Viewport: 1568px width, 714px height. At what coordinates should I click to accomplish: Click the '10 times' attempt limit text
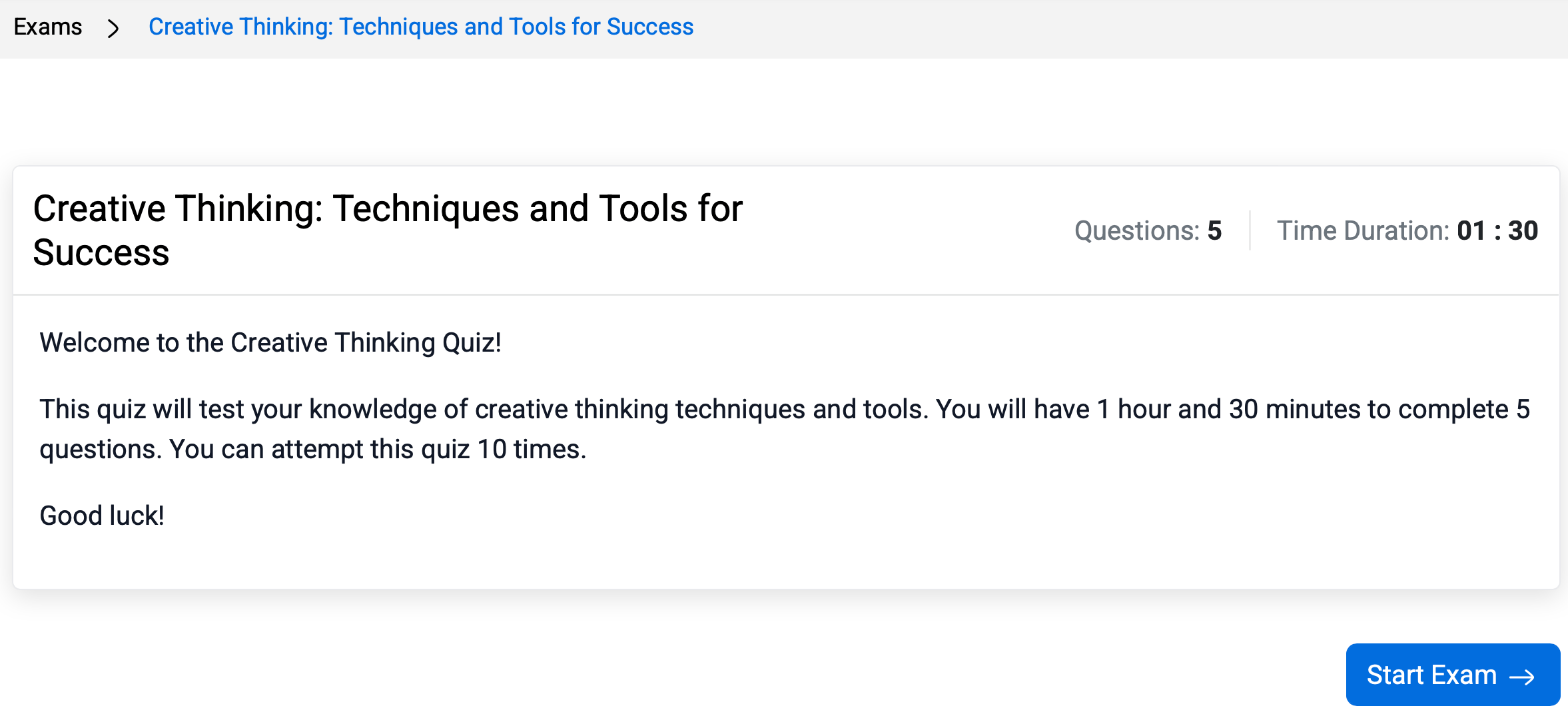tap(531, 450)
